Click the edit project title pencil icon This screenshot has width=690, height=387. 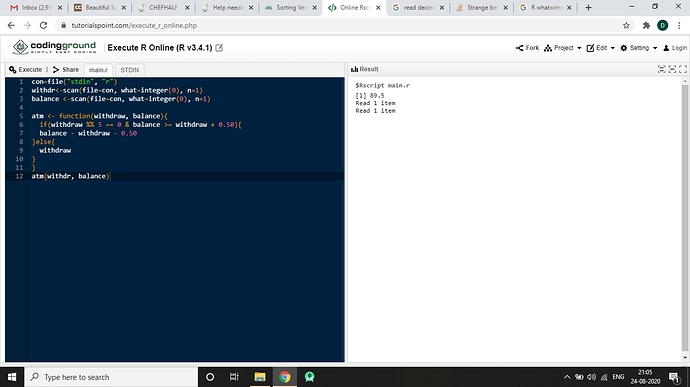[x=219, y=48]
